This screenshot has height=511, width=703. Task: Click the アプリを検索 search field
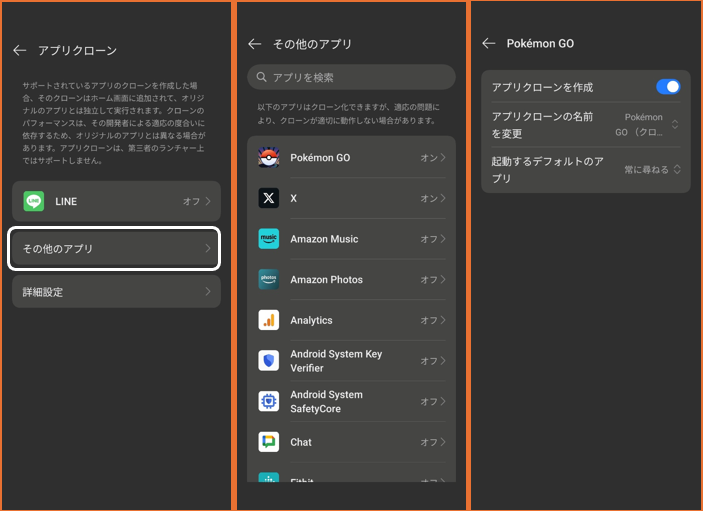tap(351, 77)
